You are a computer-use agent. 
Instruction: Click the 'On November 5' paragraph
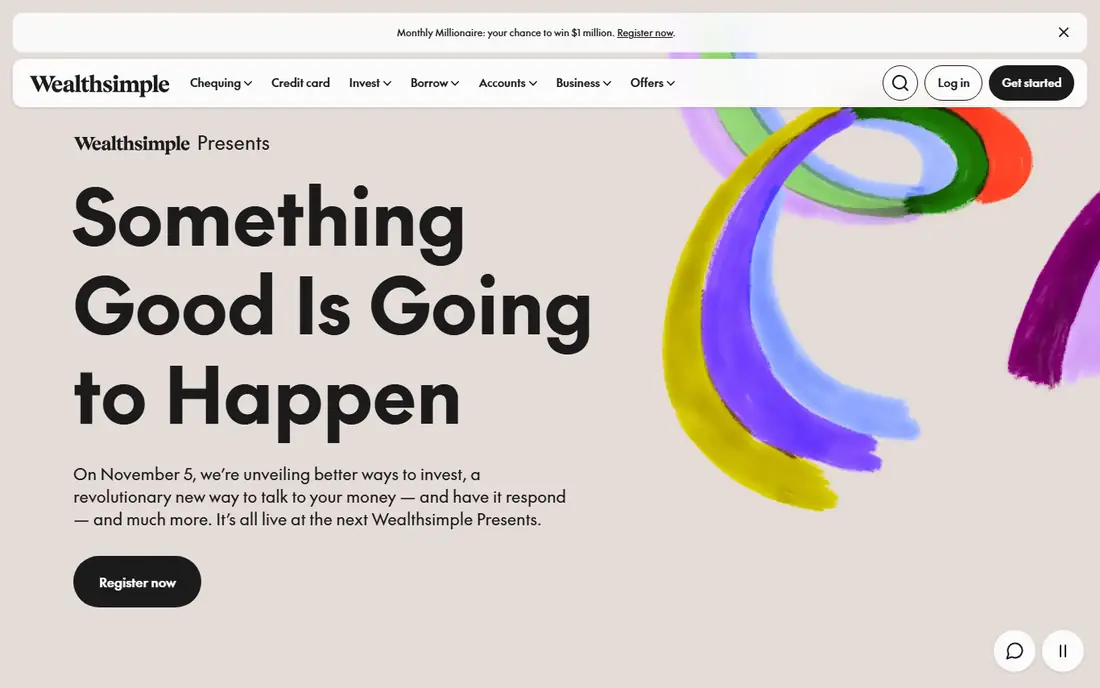tap(319, 497)
